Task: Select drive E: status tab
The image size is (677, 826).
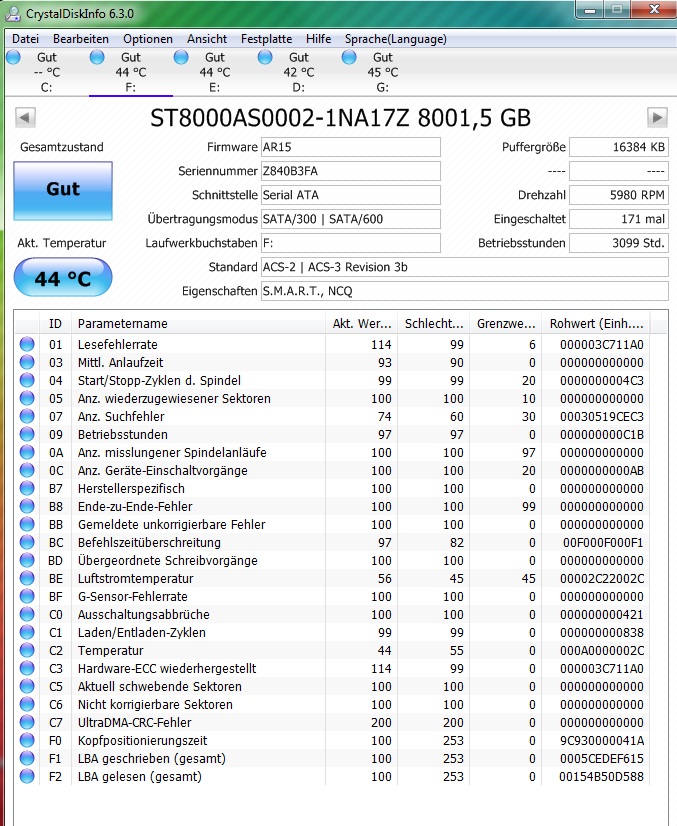Action: (215, 72)
